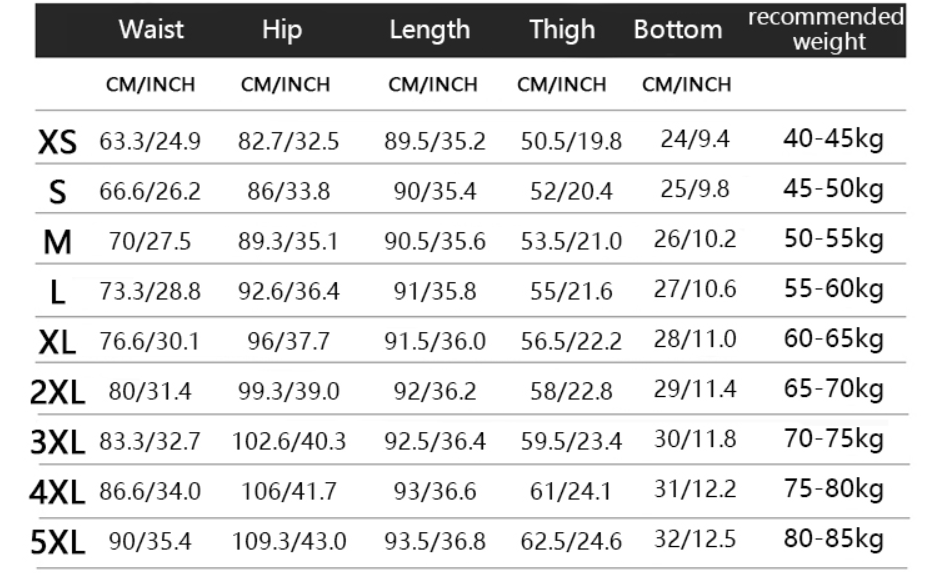Viewport: 929px width, 576px height.
Task: Select the XS size row label
Action: pos(57,143)
